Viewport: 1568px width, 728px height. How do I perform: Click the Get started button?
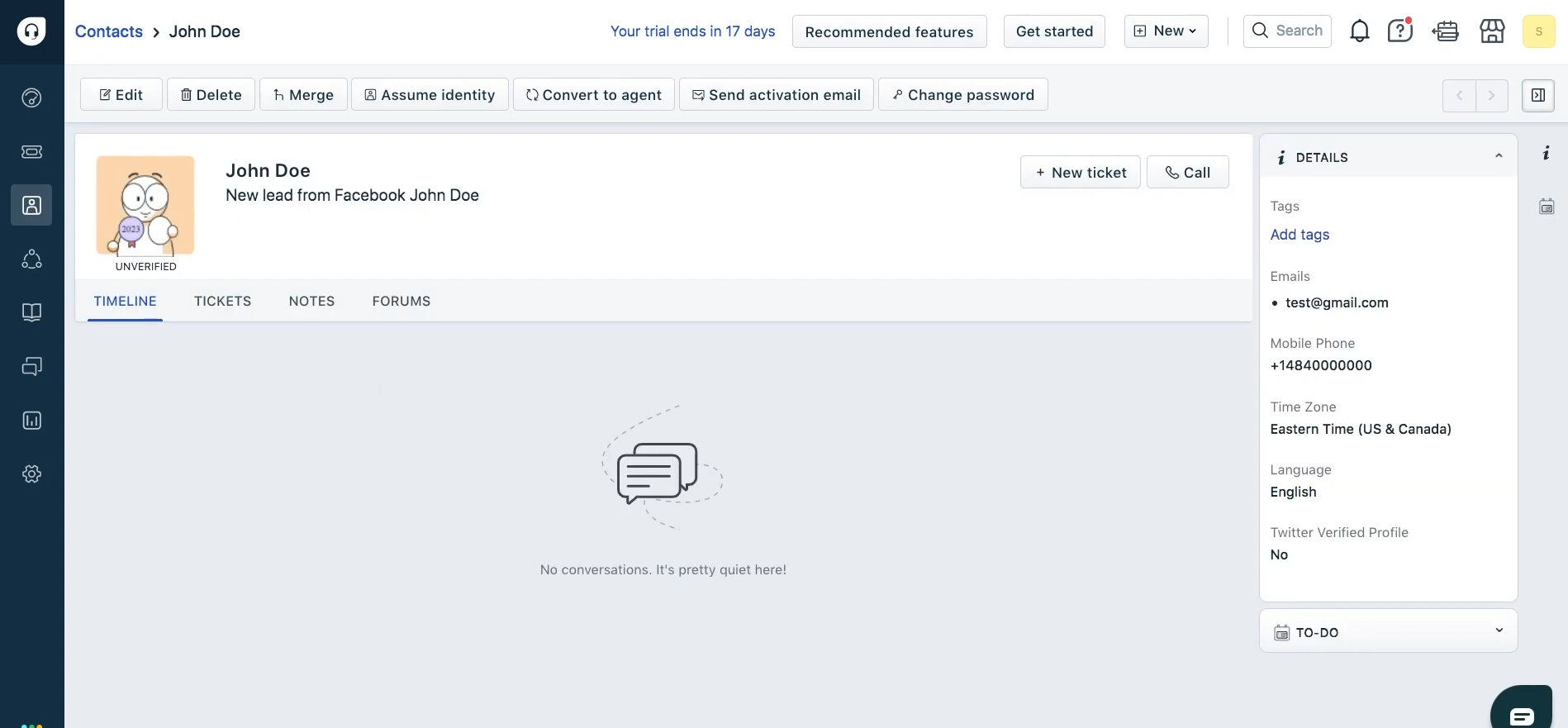point(1054,31)
